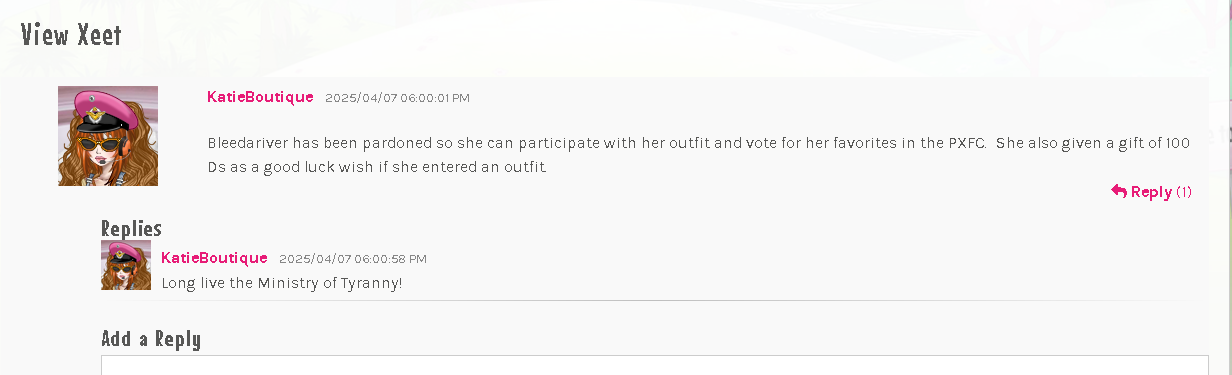Click the text line starting with Bleedariver

point(698,143)
